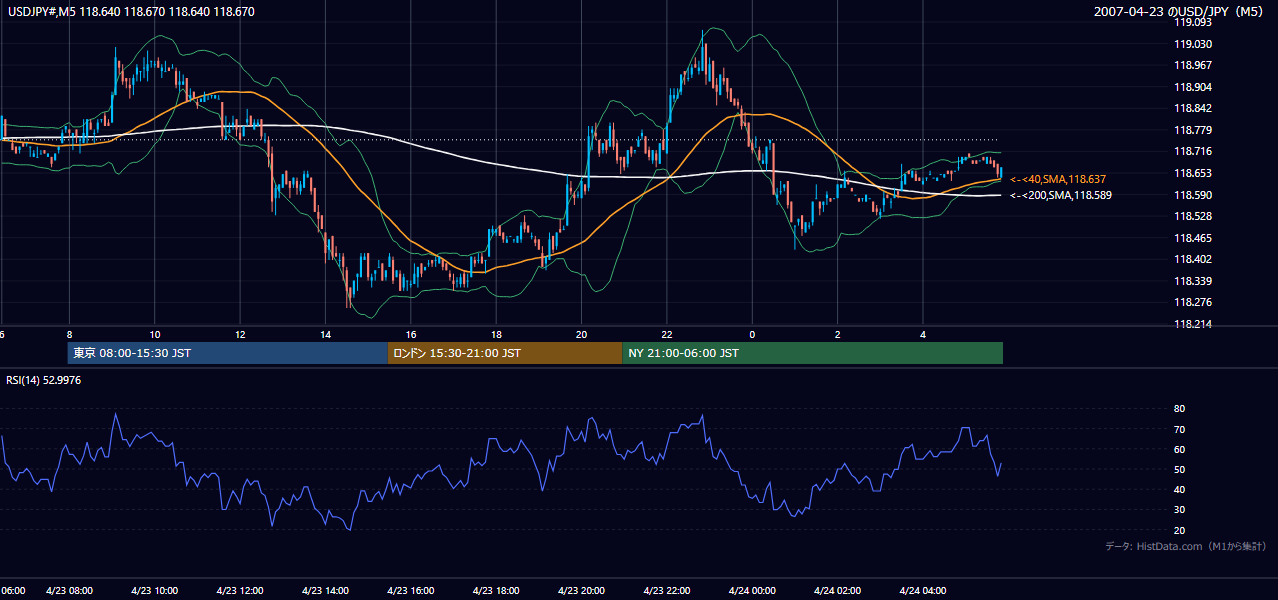1278x600 pixels.
Task: Click the 4/23 18:00 time label
Action: click(496, 591)
